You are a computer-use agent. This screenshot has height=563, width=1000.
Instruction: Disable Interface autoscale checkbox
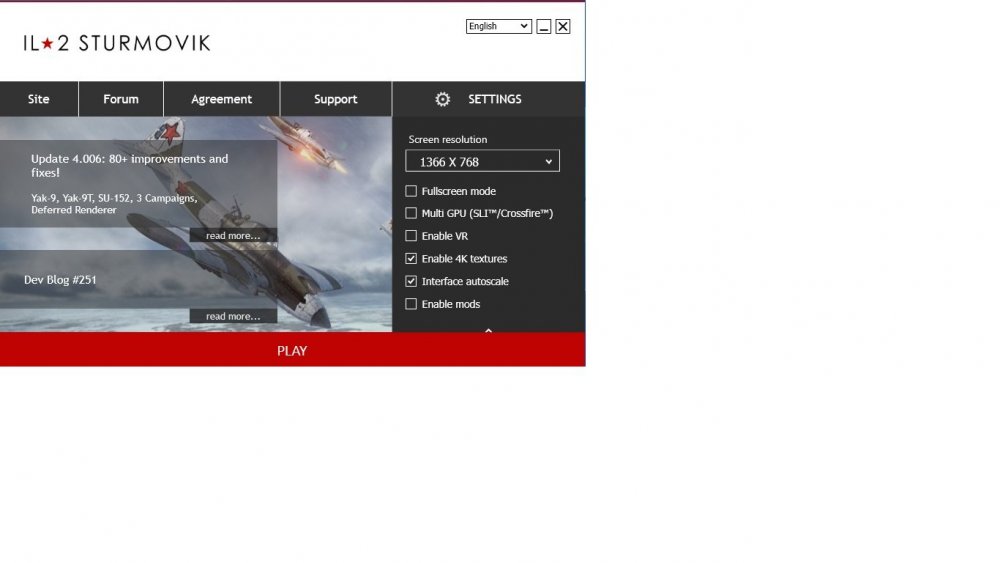pyautogui.click(x=411, y=281)
